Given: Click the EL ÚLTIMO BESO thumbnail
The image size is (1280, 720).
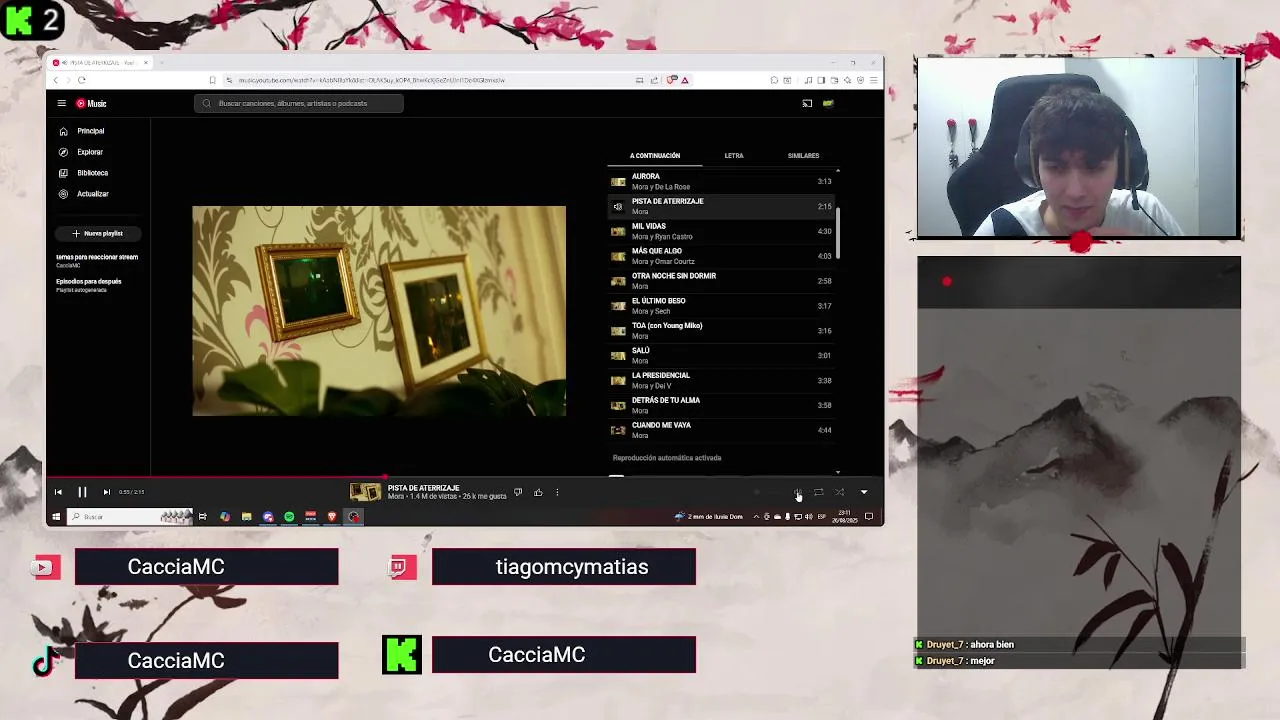Looking at the screenshot, I should 618,306.
